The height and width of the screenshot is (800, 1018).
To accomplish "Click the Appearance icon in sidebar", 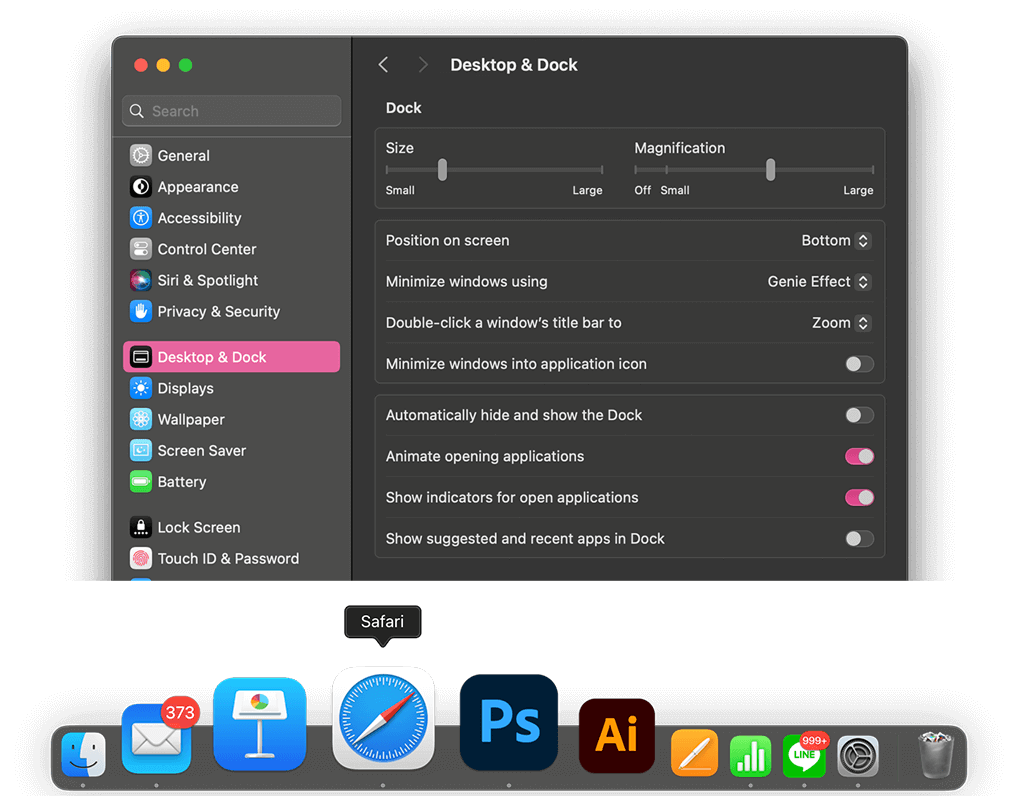I will (x=140, y=187).
